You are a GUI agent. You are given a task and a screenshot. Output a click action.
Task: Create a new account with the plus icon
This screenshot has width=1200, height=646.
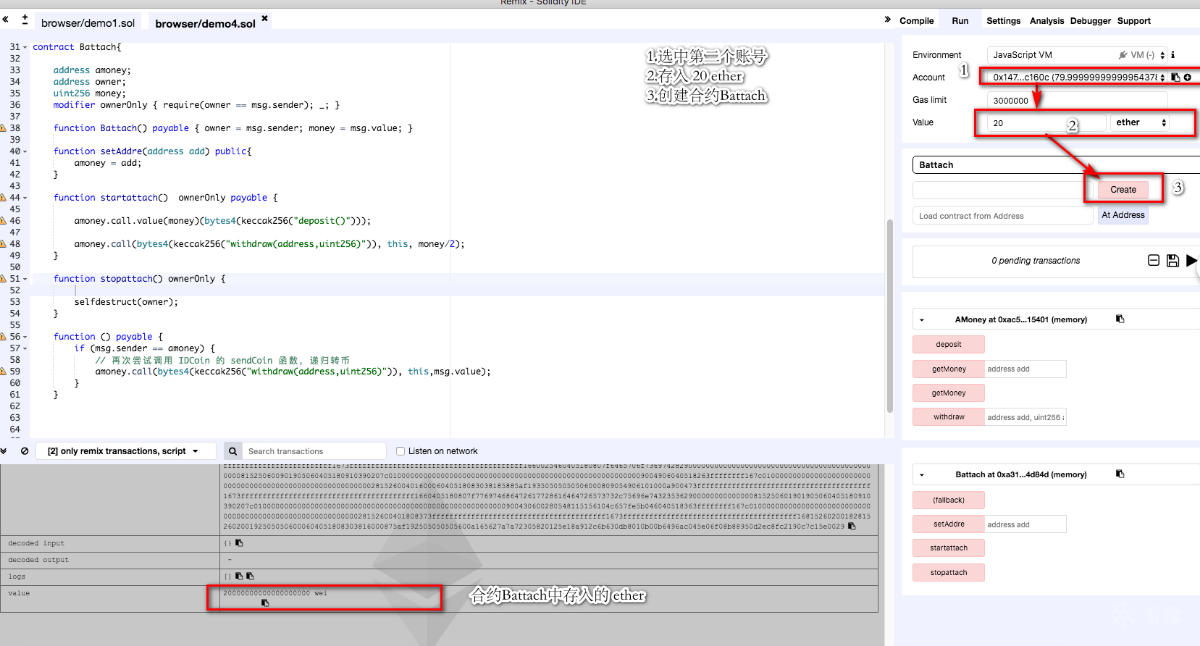pyautogui.click(x=1187, y=77)
